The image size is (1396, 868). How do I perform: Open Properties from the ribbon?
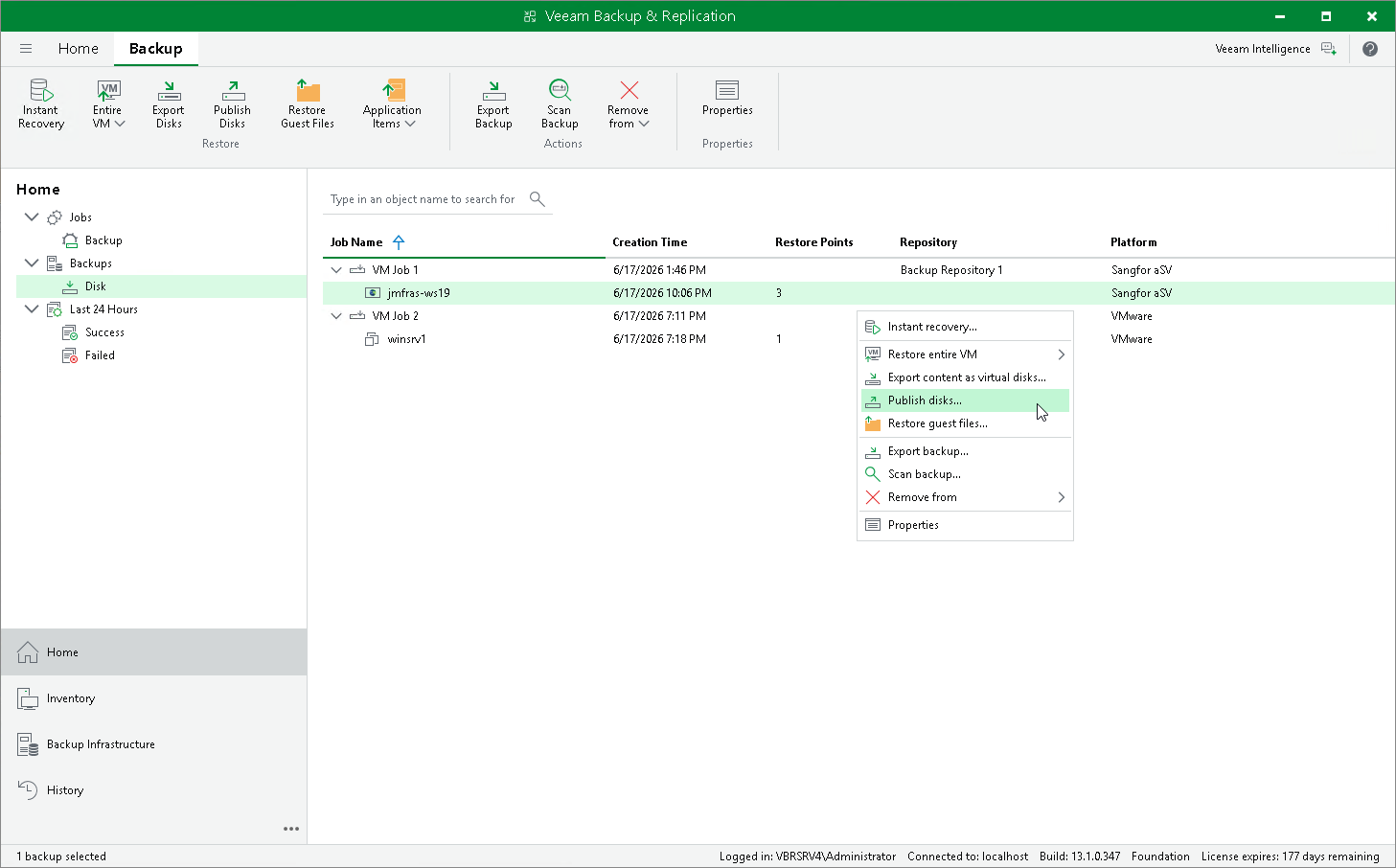[727, 99]
